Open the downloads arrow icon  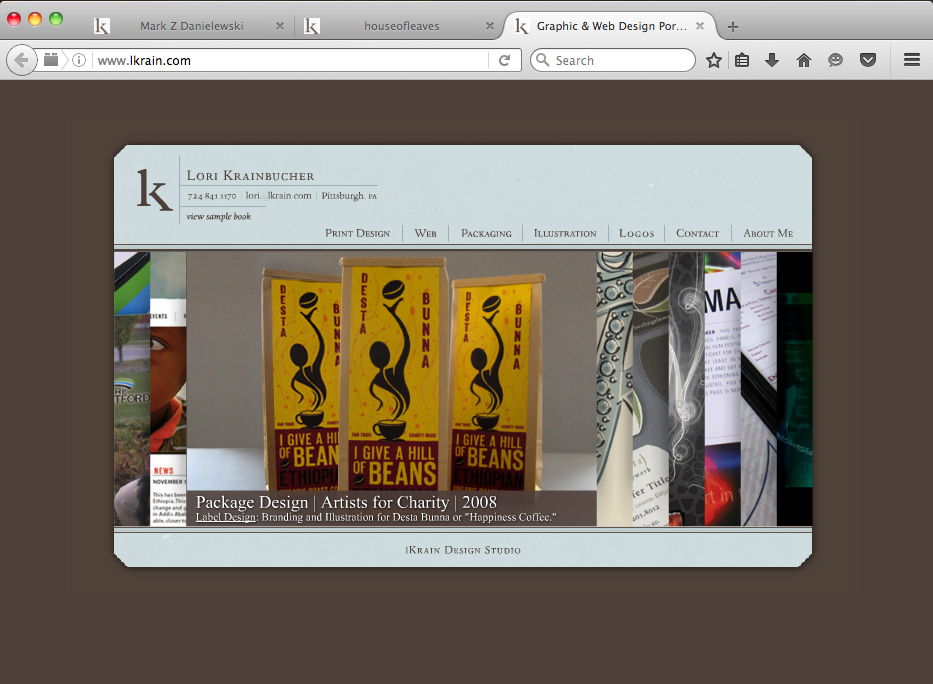[x=772, y=60]
